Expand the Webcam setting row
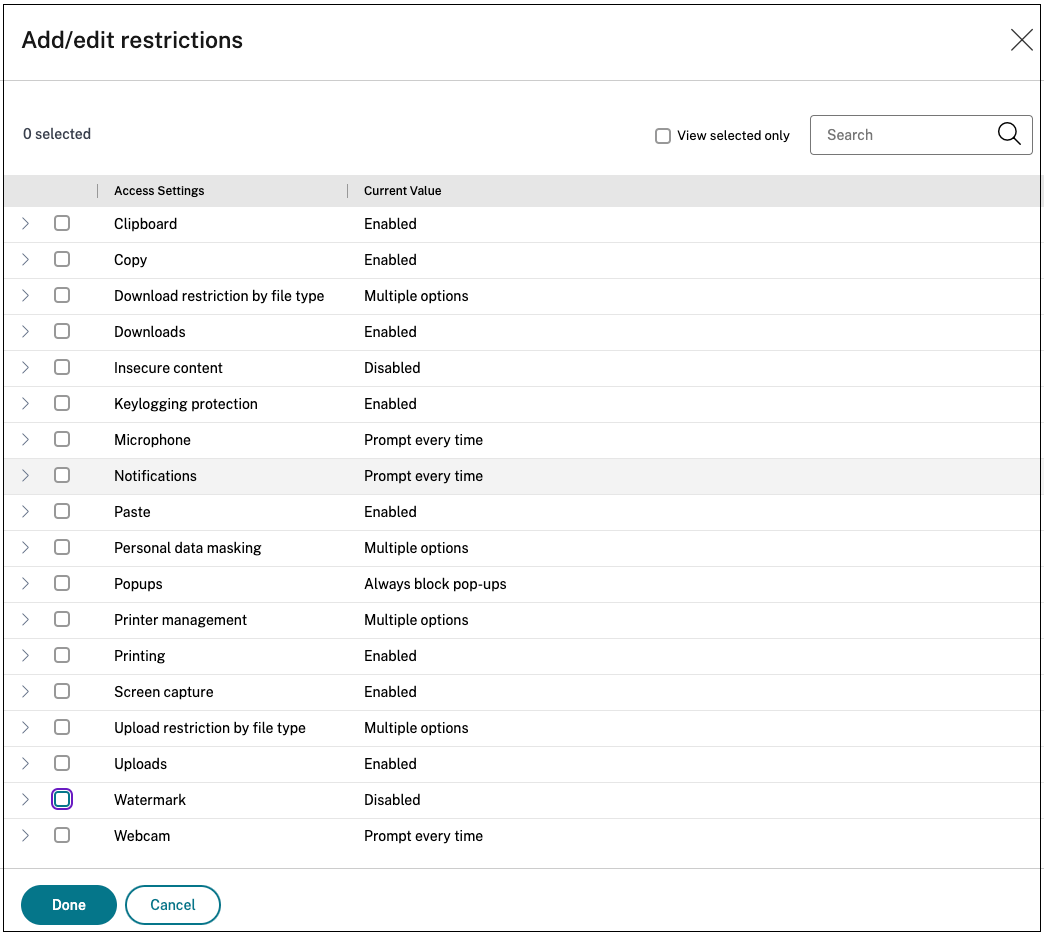This screenshot has height=936, width=1044. (x=26, y=836)
